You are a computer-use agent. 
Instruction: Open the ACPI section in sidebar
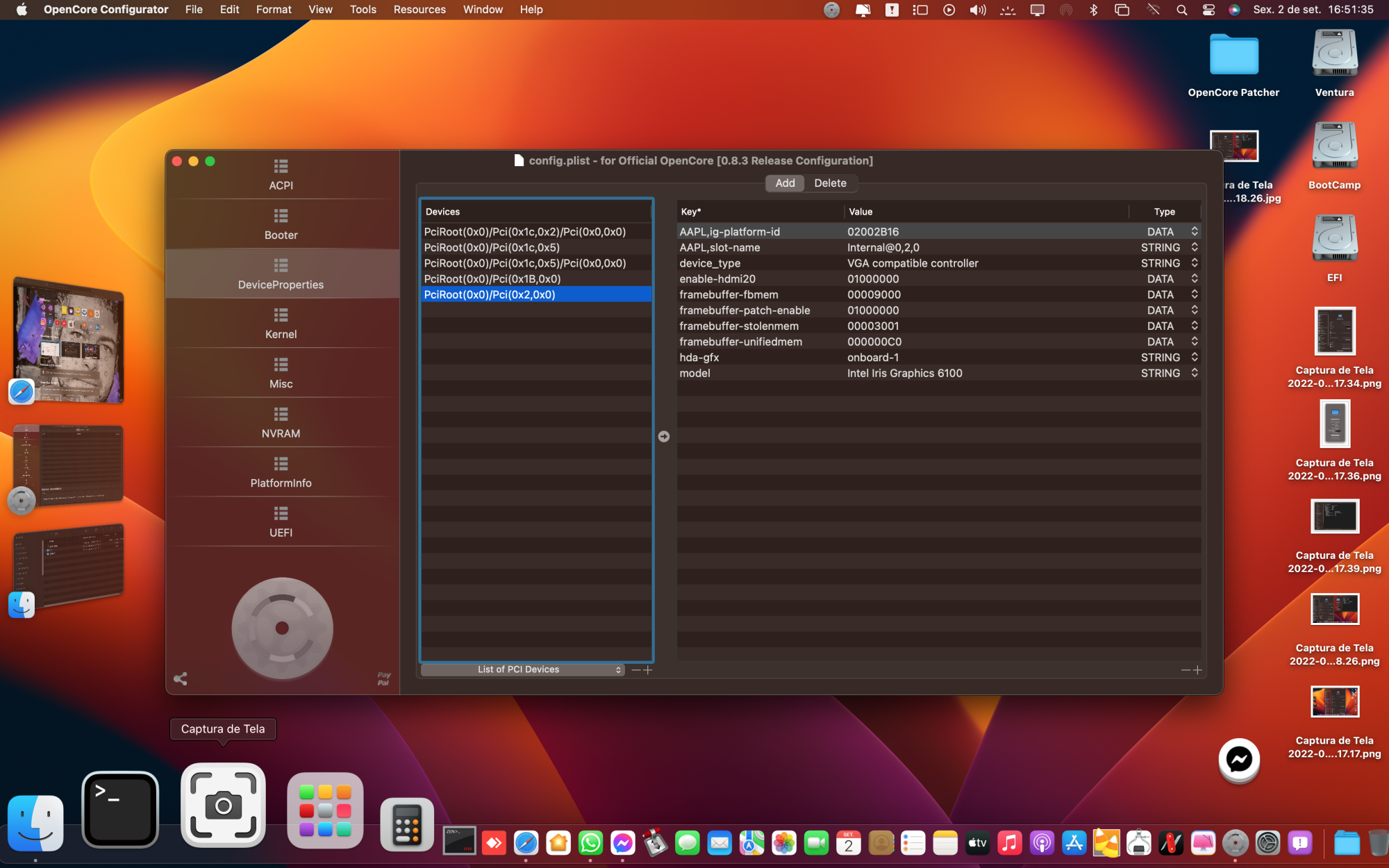(x=281, y=174)
